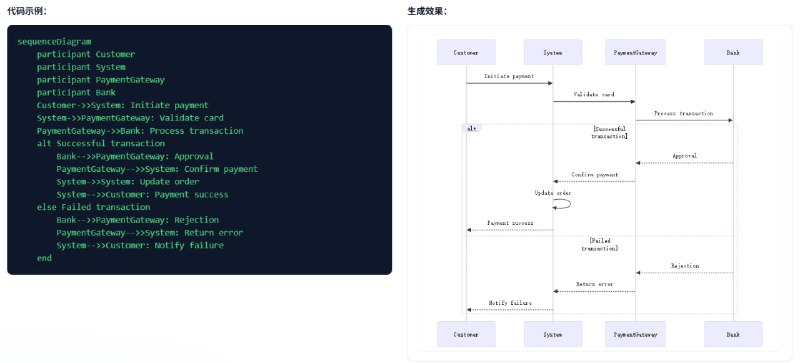This screenshot has height=363, width=800.
Task: Click the 生成效果 heading
Action: click(428, 11)
